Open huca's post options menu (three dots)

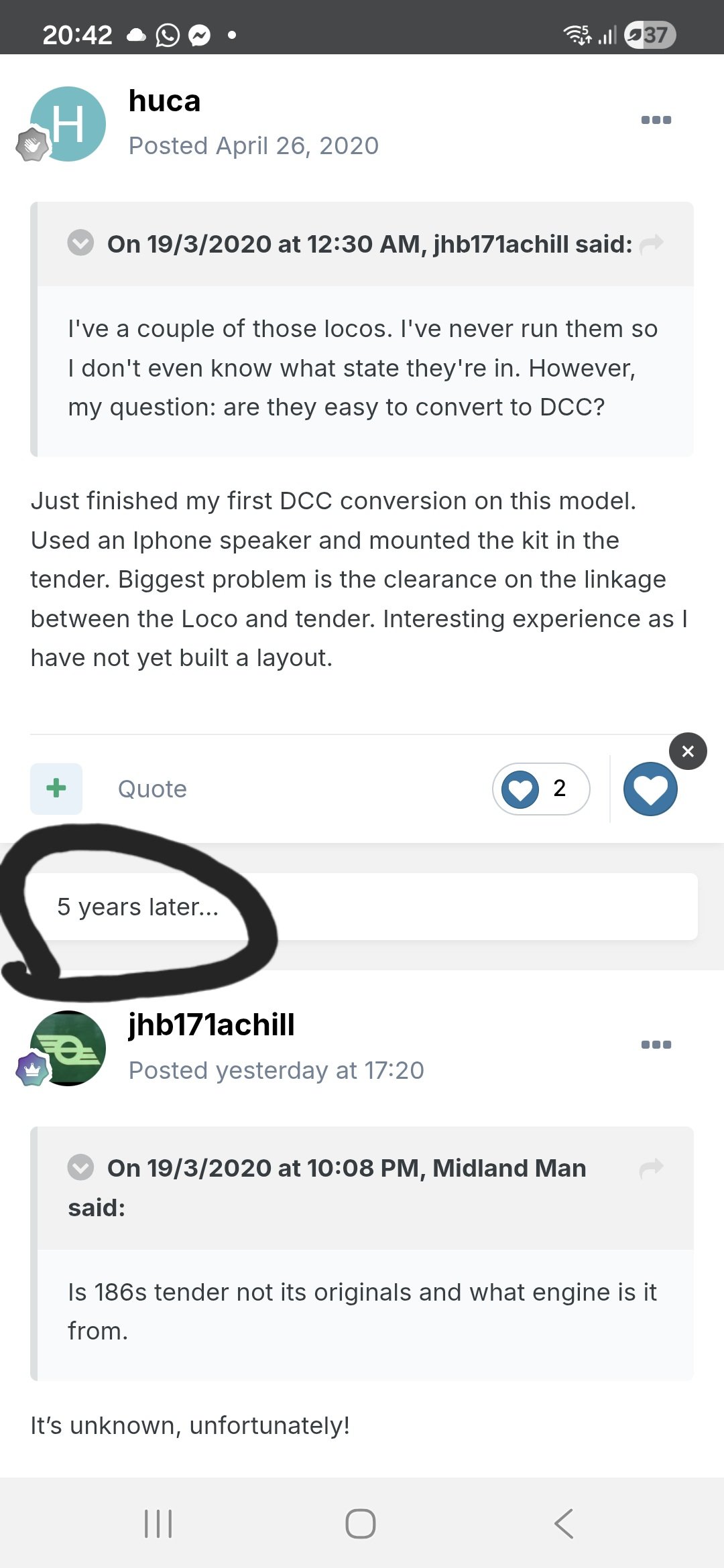tap(656, 121)
